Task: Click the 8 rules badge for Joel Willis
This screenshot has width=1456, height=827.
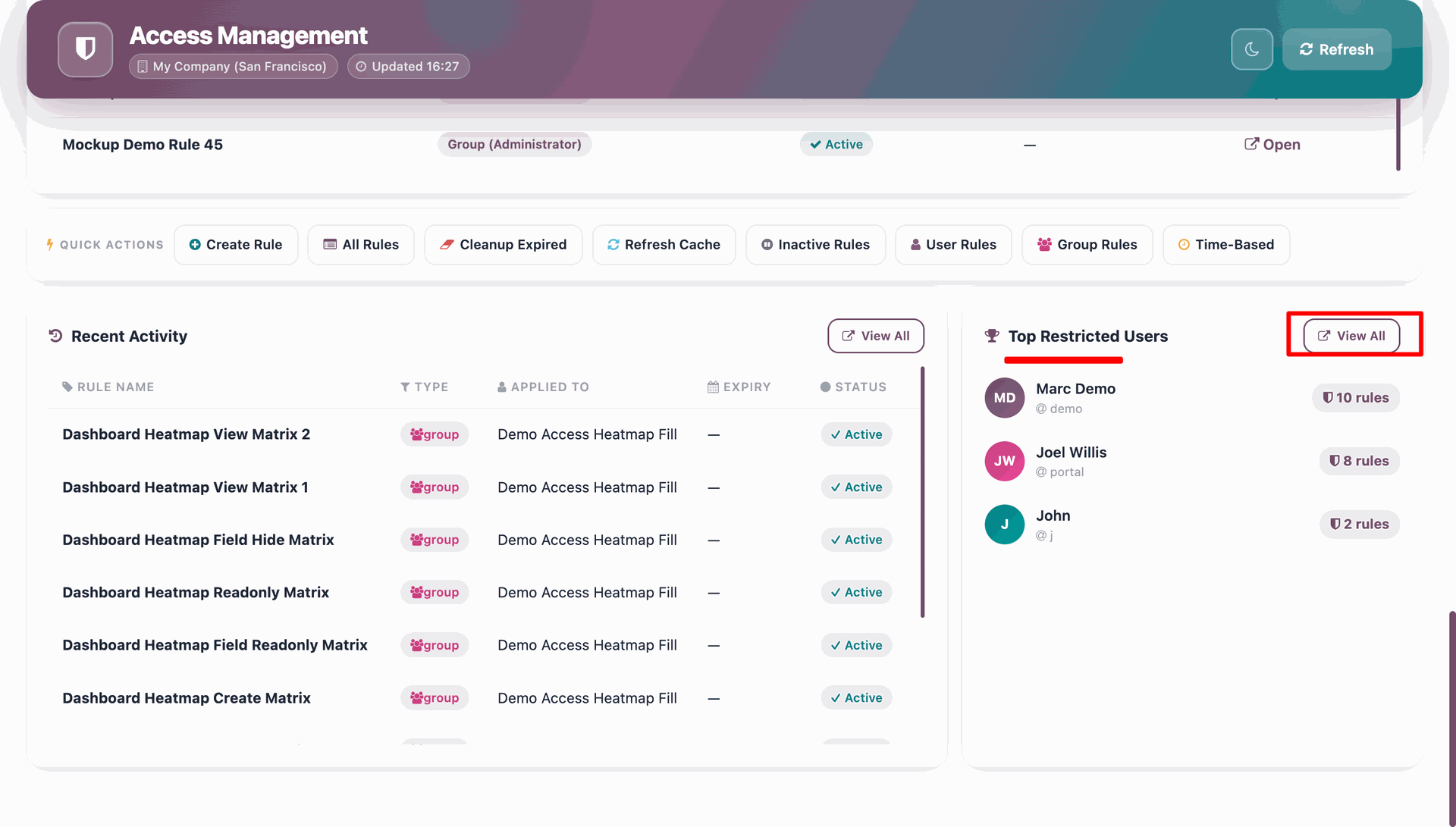Action: point(1359,461)
